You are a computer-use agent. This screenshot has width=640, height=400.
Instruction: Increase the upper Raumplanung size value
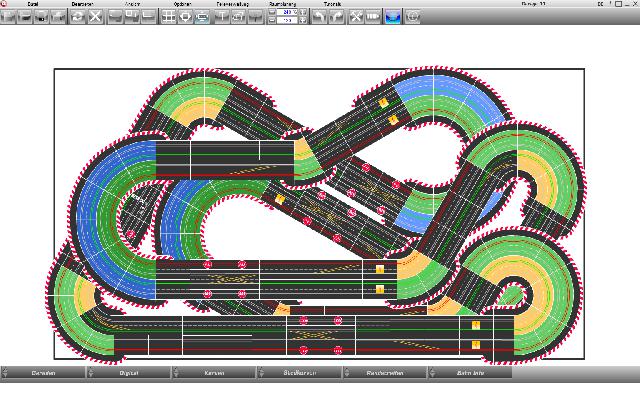pyautogui.click(x=302, y=13)
